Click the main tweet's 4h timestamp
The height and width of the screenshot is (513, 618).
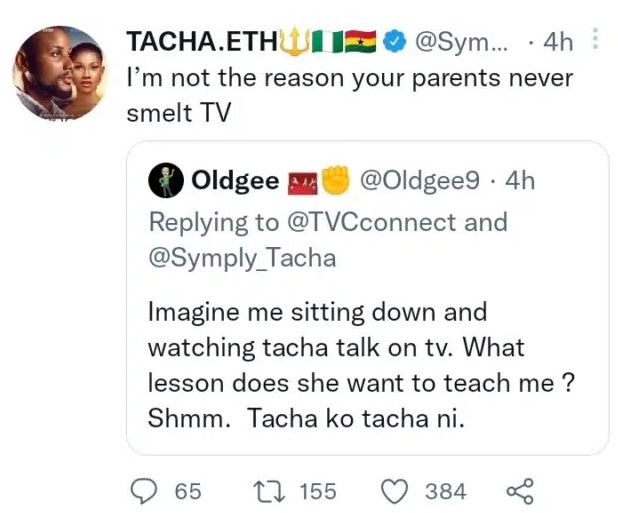coord(558,41)
